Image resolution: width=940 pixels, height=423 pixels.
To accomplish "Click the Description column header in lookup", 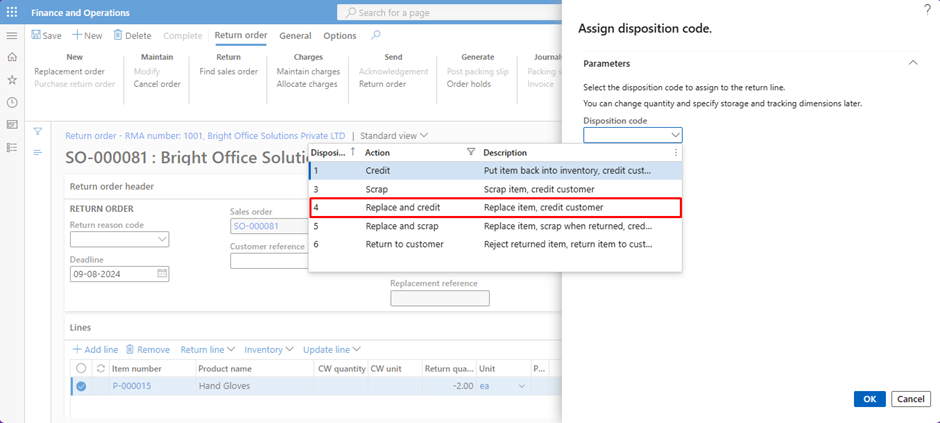I will 505,153.
